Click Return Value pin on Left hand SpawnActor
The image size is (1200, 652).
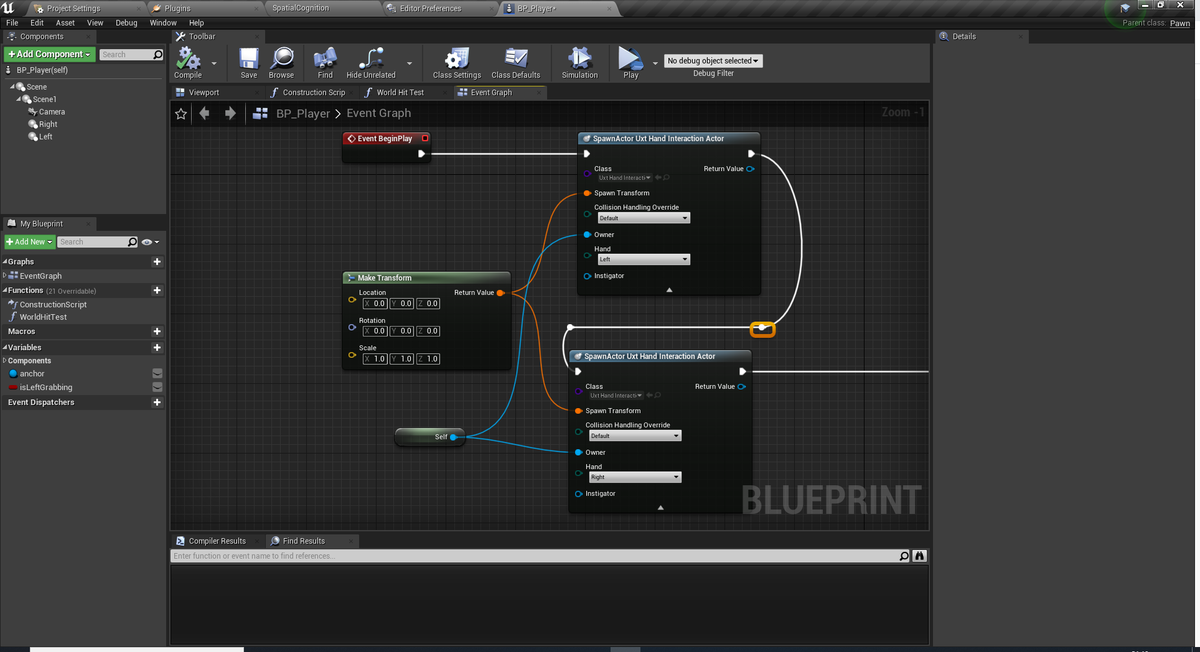click(750, 169)
